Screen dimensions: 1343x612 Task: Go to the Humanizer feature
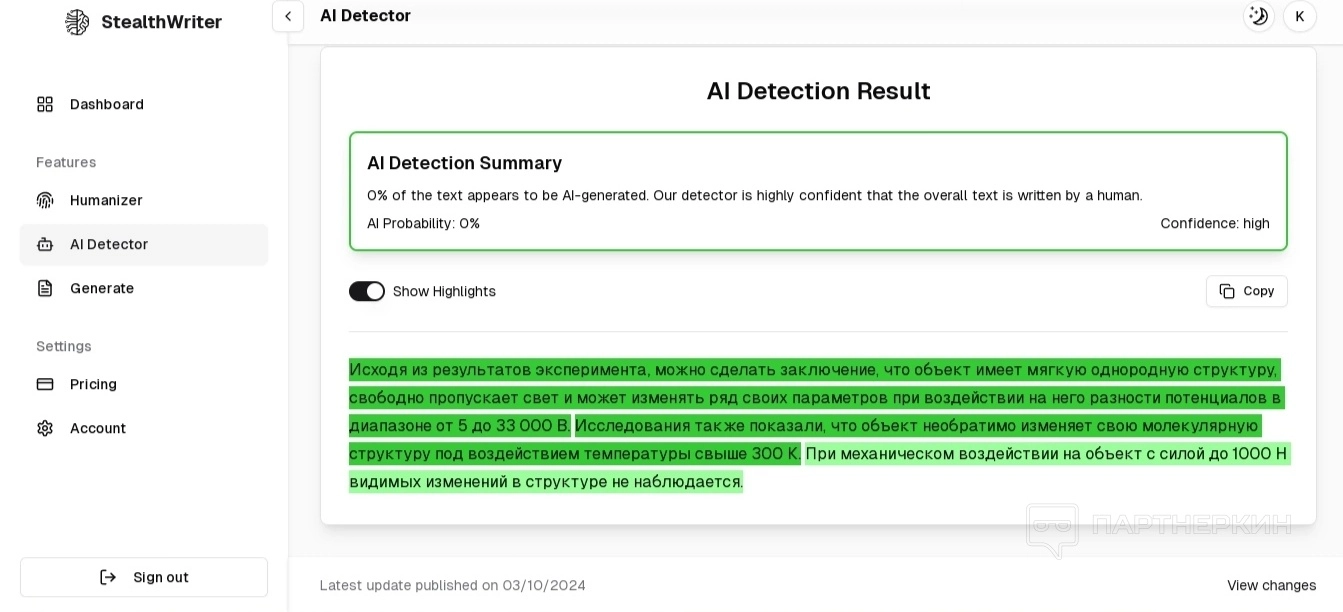click(106, 200)
